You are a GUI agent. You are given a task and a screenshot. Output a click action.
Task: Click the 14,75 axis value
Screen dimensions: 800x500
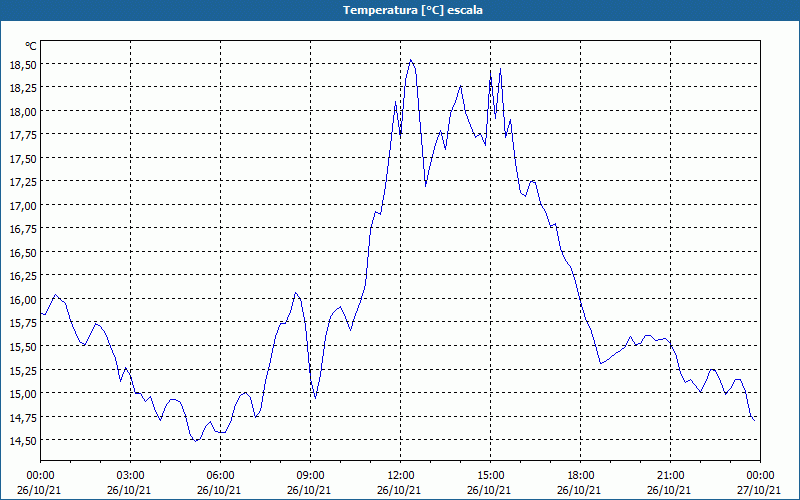click(23, 417)
